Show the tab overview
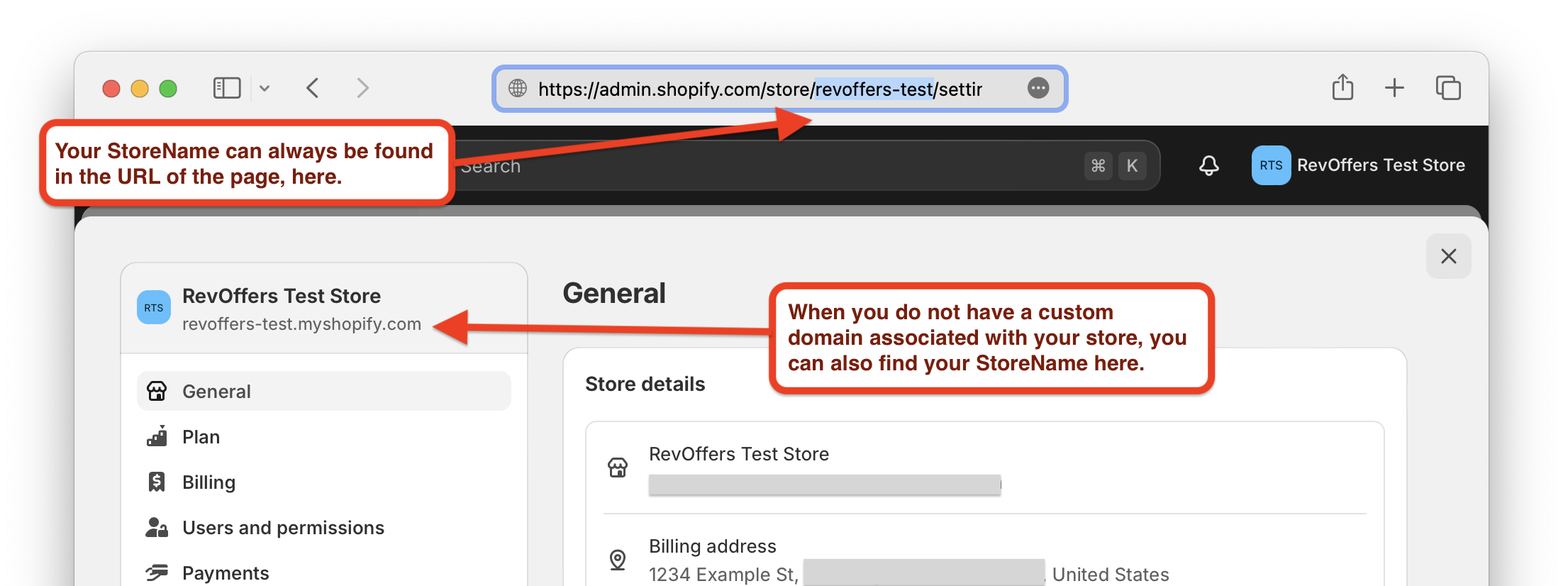Screen dimensions: 1568x586 click(x=1448, y=88)
